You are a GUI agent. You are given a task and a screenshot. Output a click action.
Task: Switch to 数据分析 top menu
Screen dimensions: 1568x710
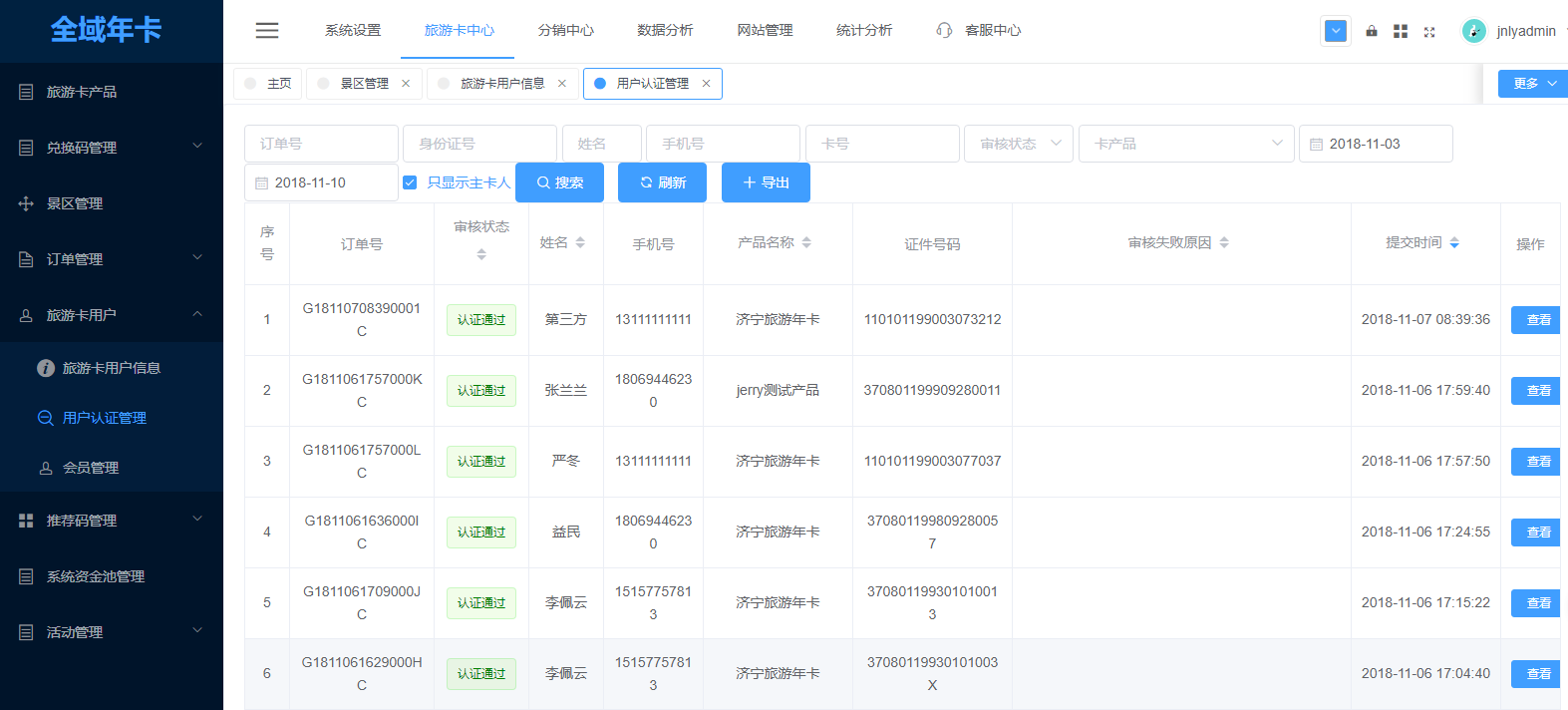click(665, 31)
